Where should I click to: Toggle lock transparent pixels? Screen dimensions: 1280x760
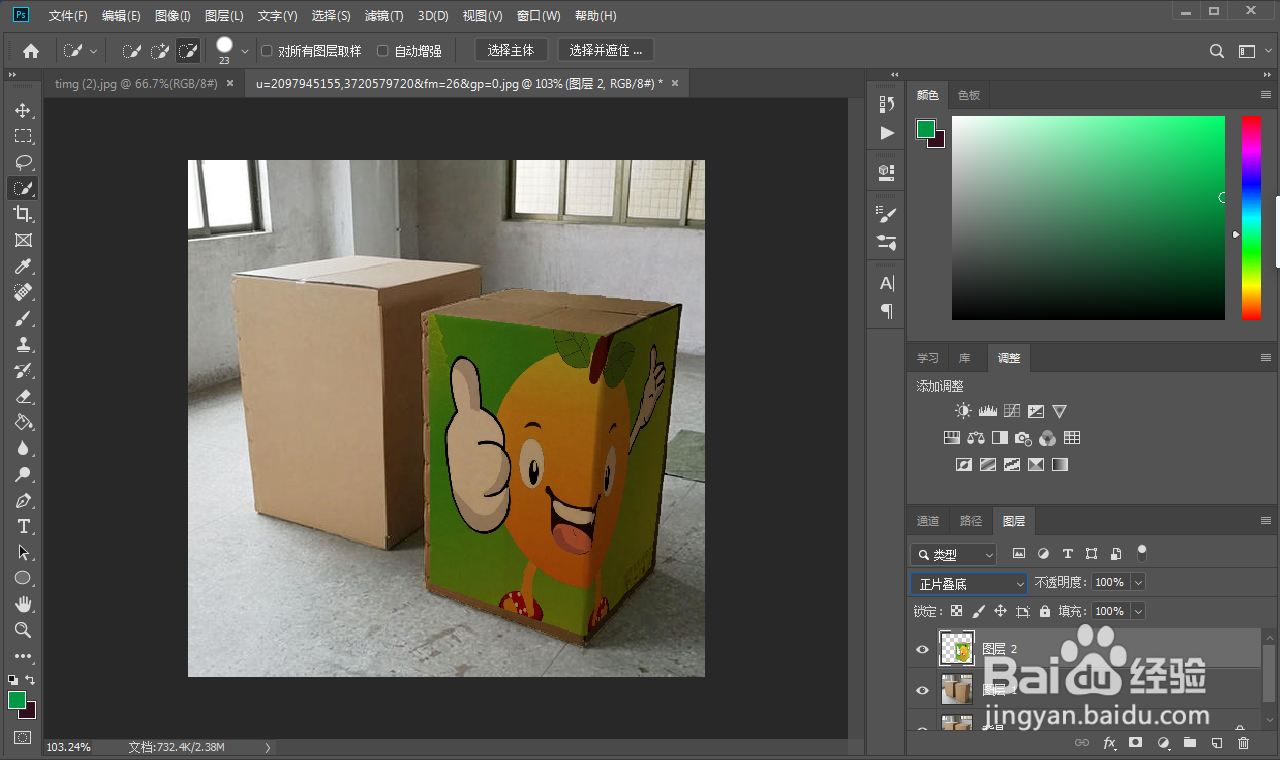tap(957, 611)
